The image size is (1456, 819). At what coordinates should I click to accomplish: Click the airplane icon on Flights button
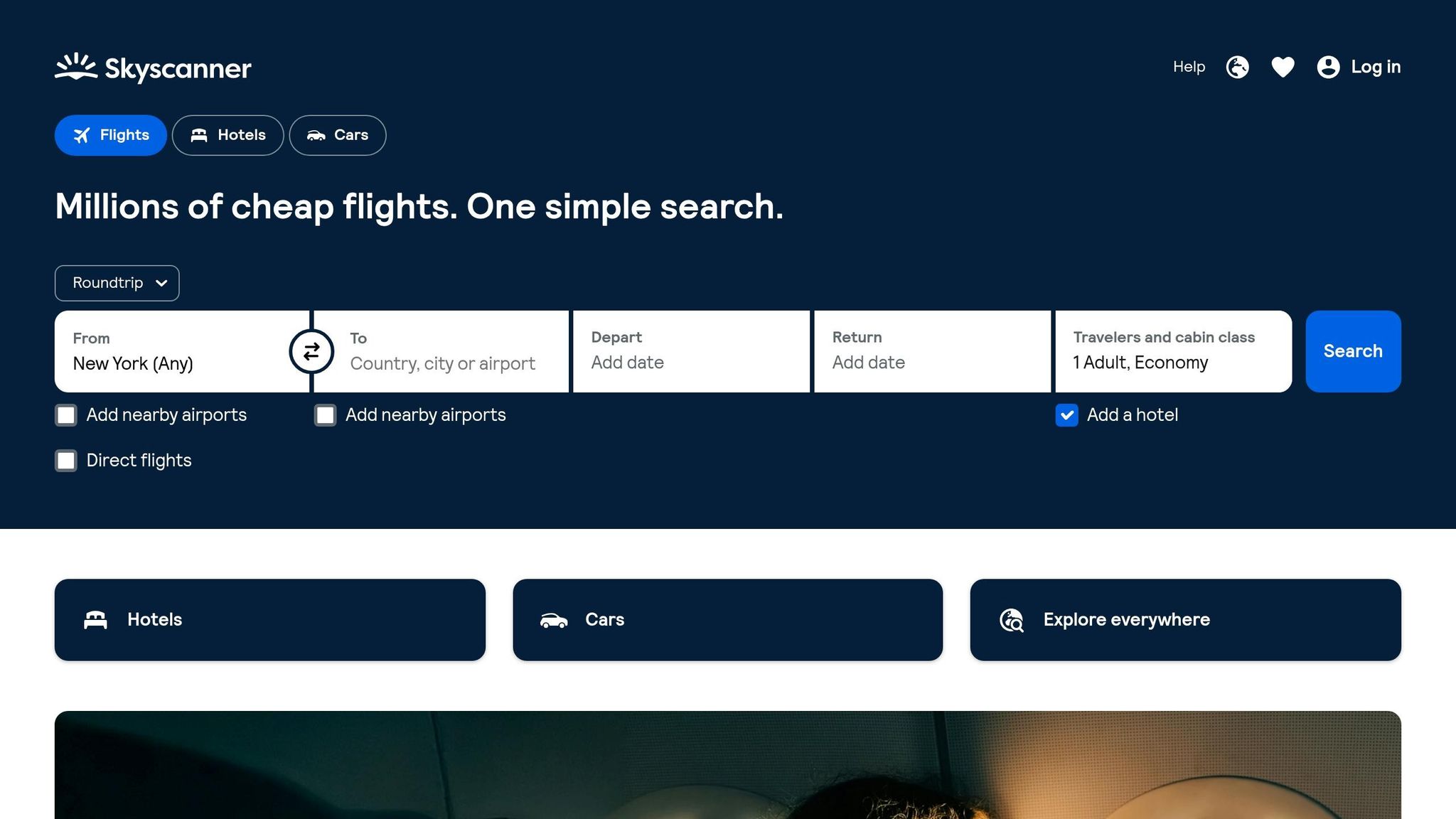tap(83, 134)
